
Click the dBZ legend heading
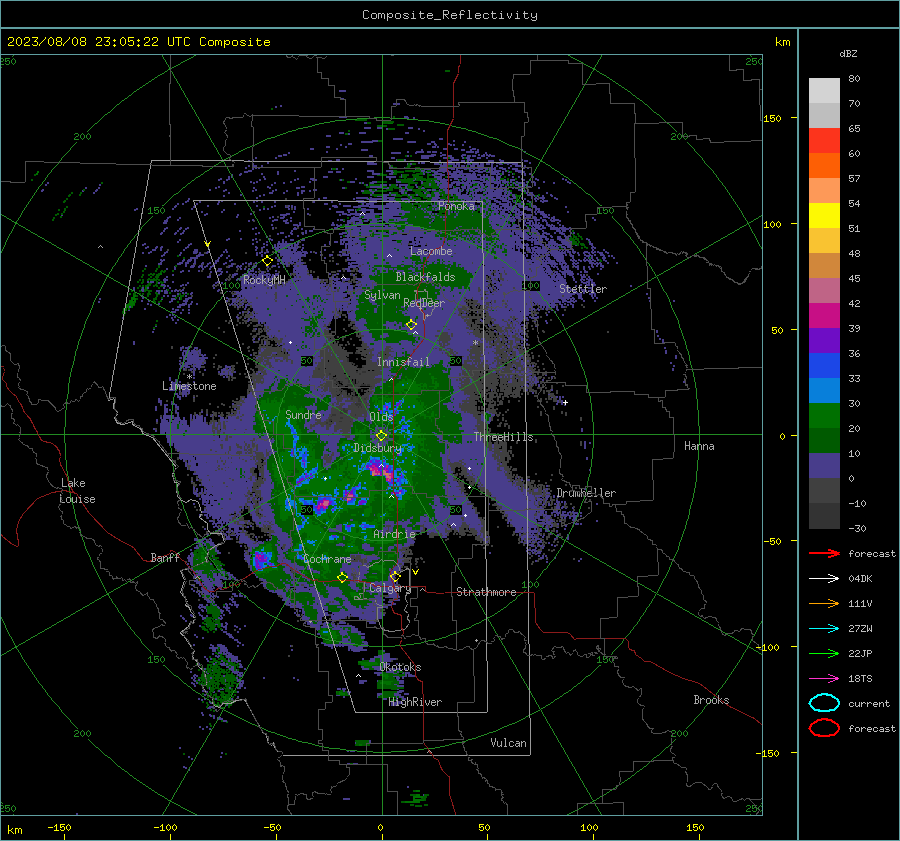point(848,54)
